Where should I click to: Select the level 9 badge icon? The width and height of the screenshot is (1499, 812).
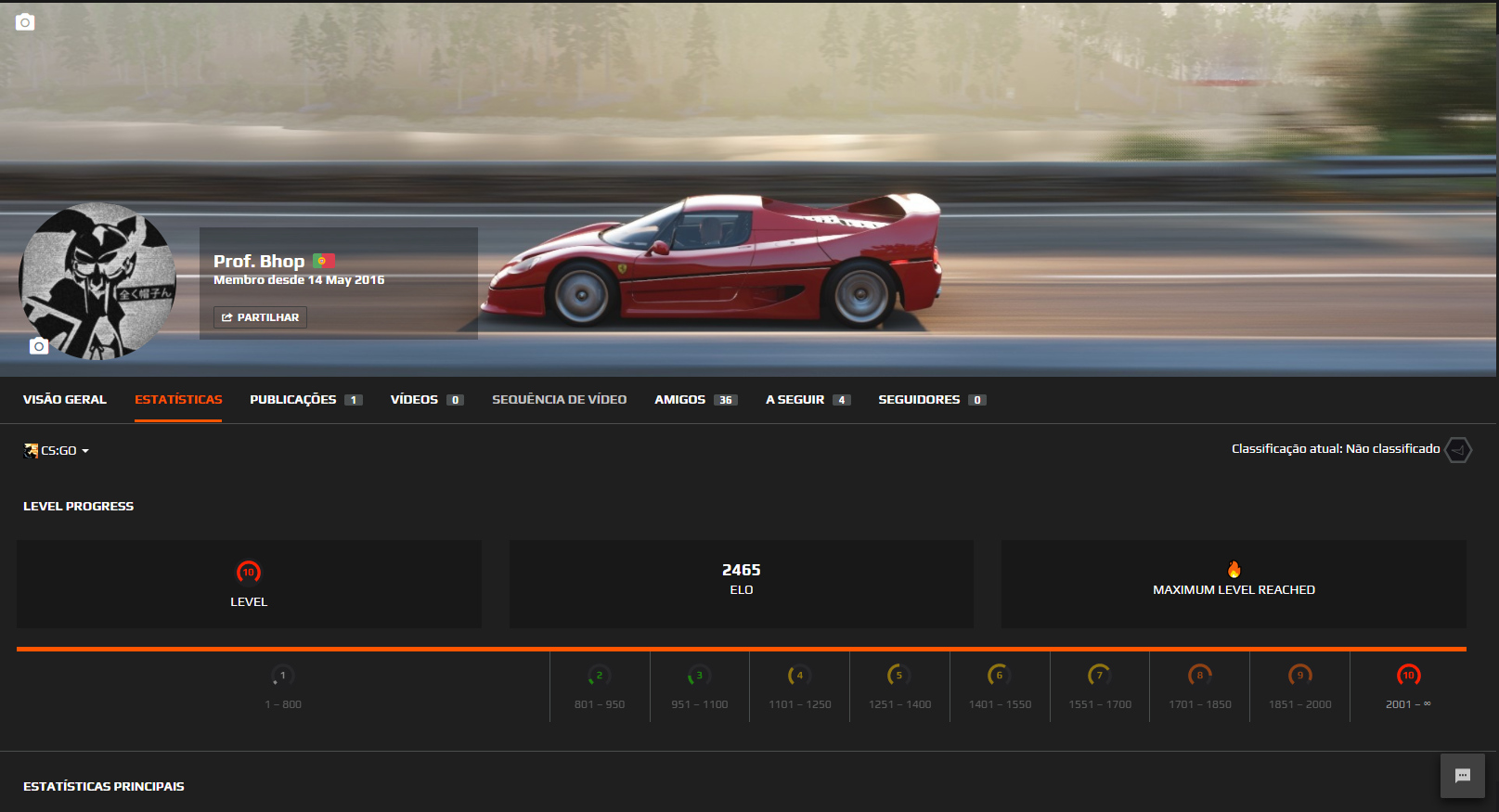pos(1300,676)
